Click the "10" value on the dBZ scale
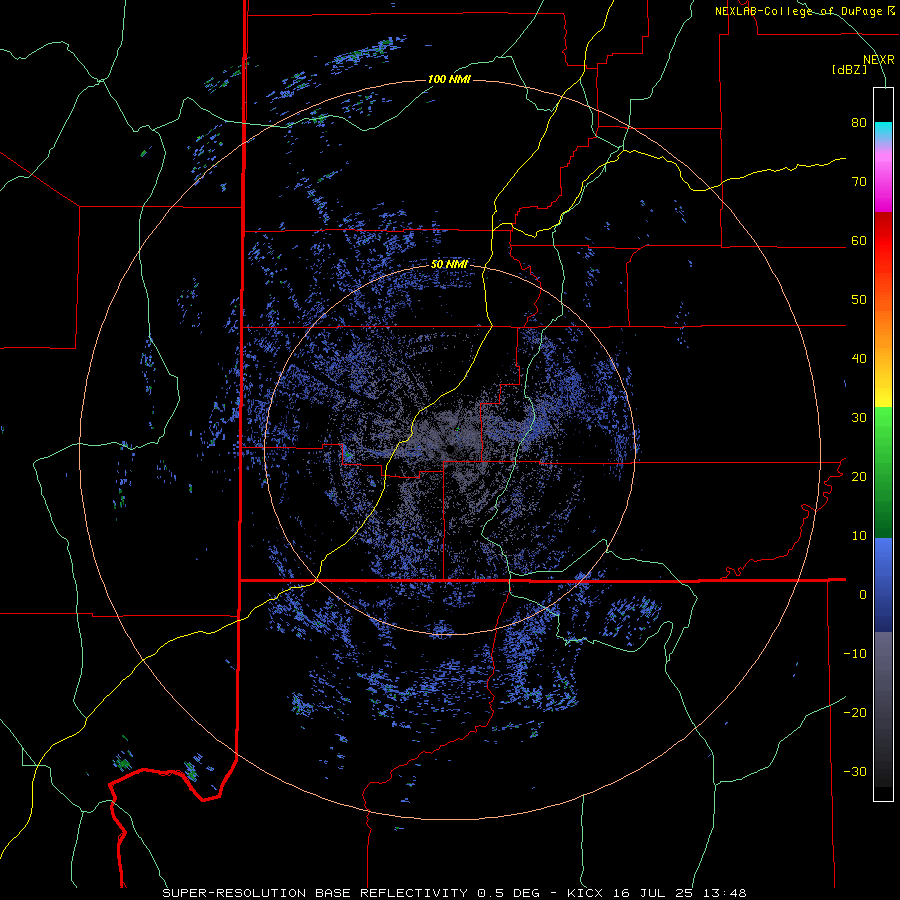Viewport: 900px width, 900px height. (x=859, y=536)
